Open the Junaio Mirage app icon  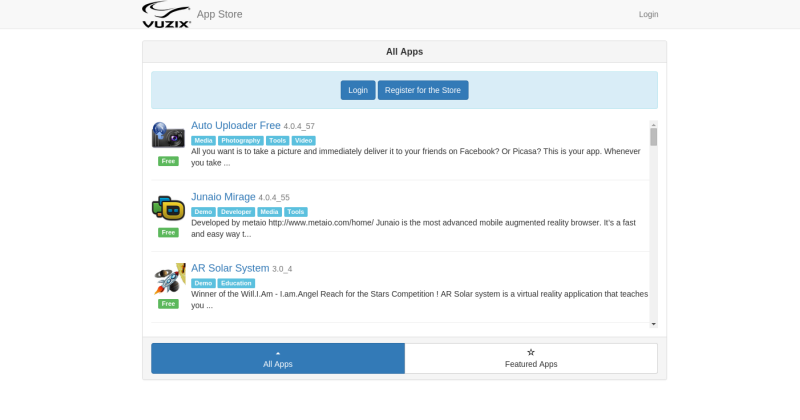pyautogui.click(x=168, y=208)
